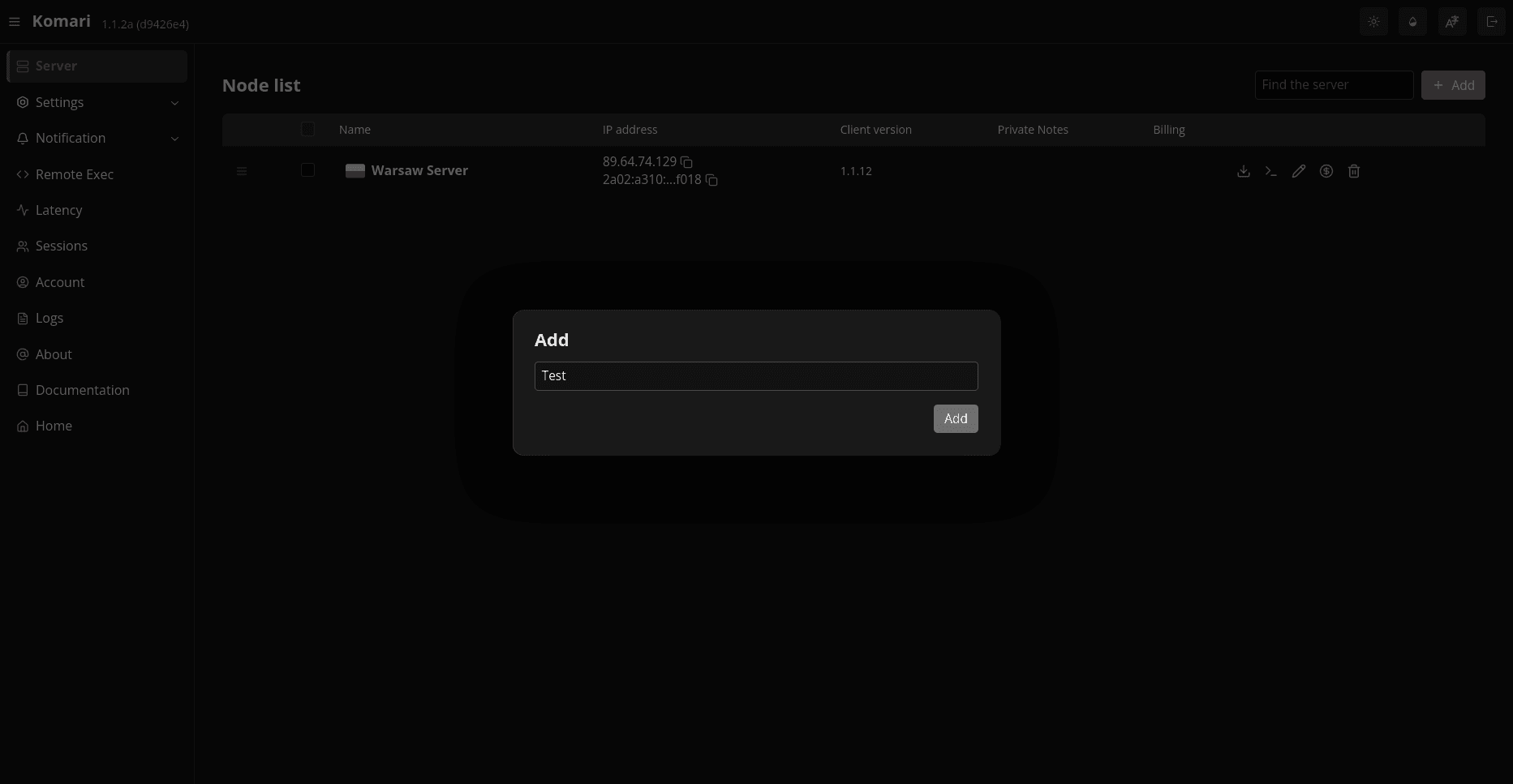Go to Latency in the sidebar

pos(58,210)
